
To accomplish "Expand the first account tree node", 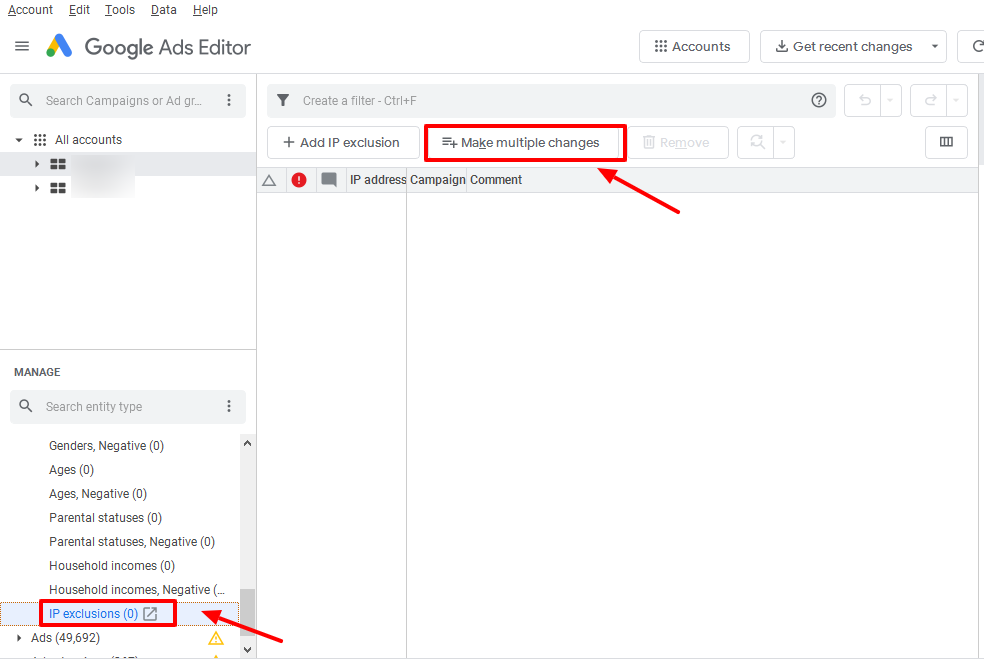I will click(36, 164).
